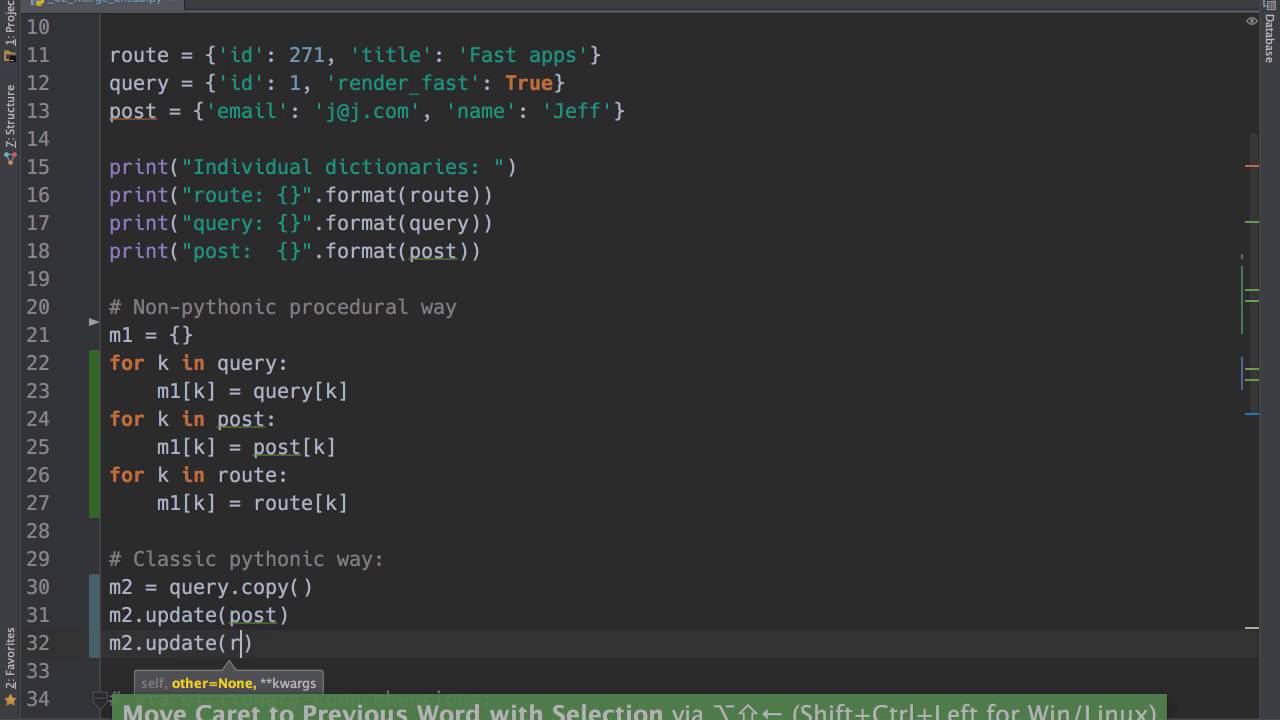This screenshot has height=720, width=1280.
Task: Click line number 14 in the gutter
Action: click(38, 139)
